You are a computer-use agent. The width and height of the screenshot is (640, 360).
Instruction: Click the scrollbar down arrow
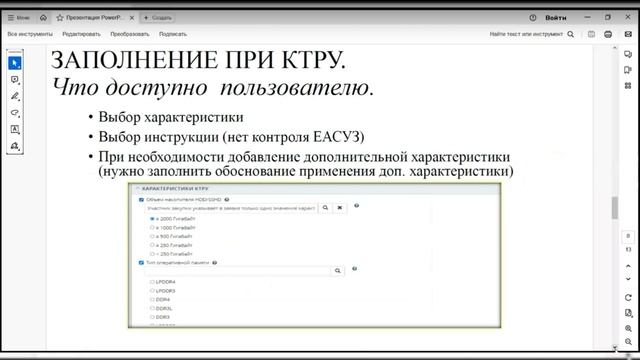click(x=615, y=347)
